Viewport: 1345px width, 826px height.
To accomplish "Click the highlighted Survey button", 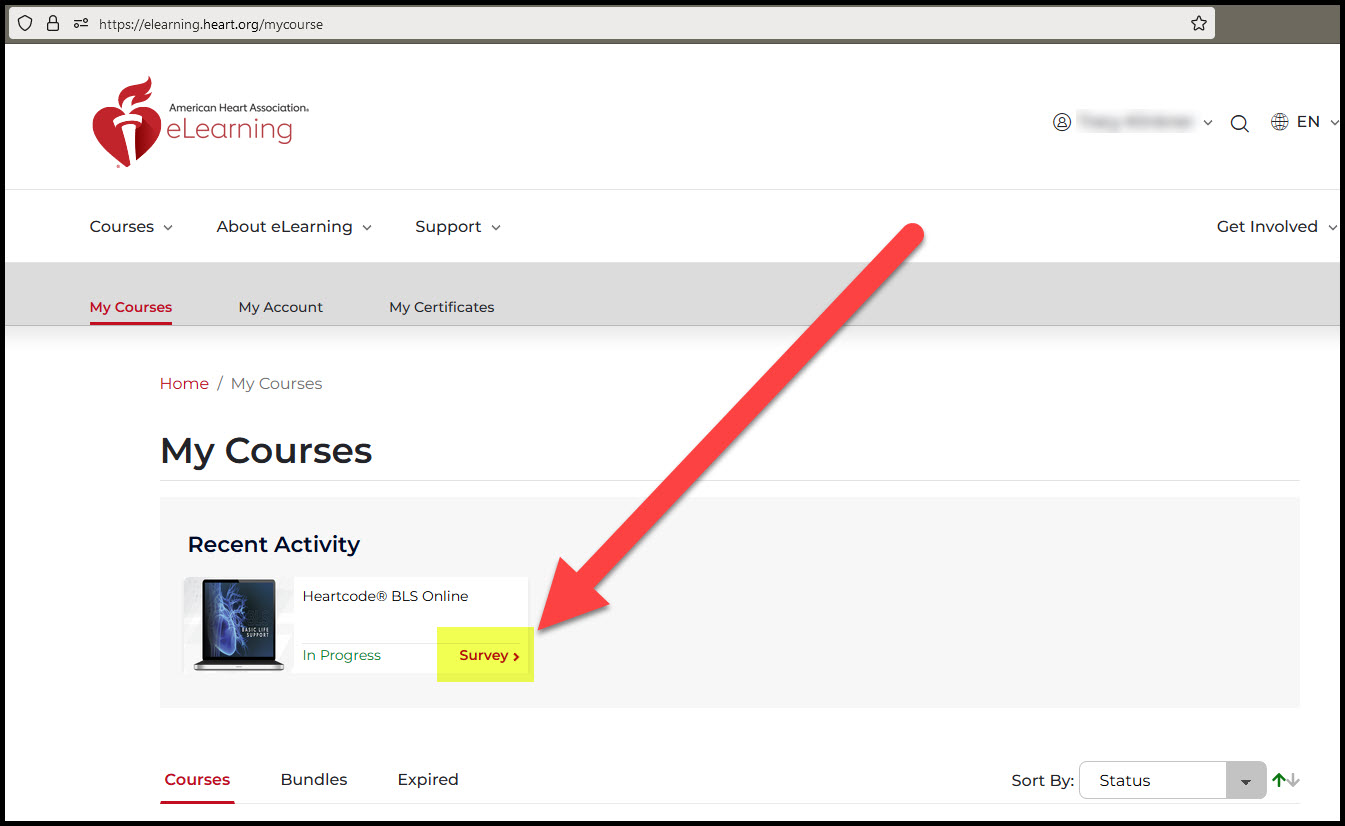I will 485,655.
